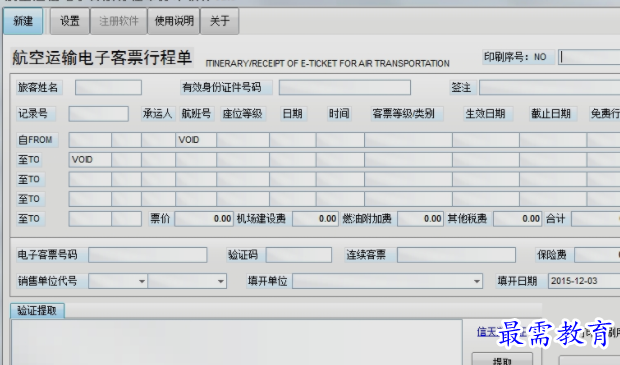Click the 提取 button
This screenshot has height=365, width=620.
pos(502,360)
